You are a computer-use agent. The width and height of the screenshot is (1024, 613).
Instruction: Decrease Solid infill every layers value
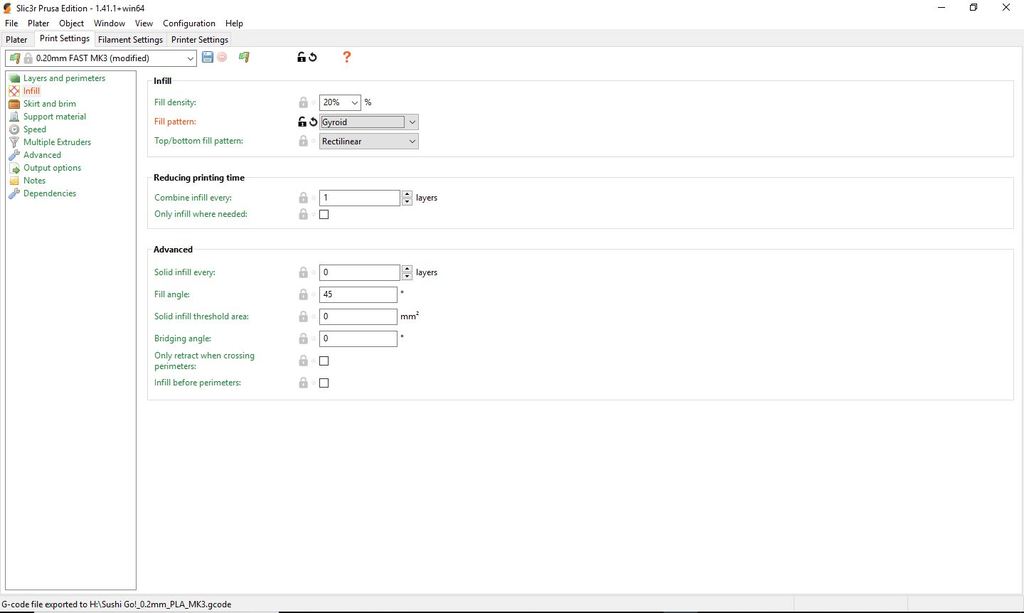pyautogui.click(x=407, y=276)
